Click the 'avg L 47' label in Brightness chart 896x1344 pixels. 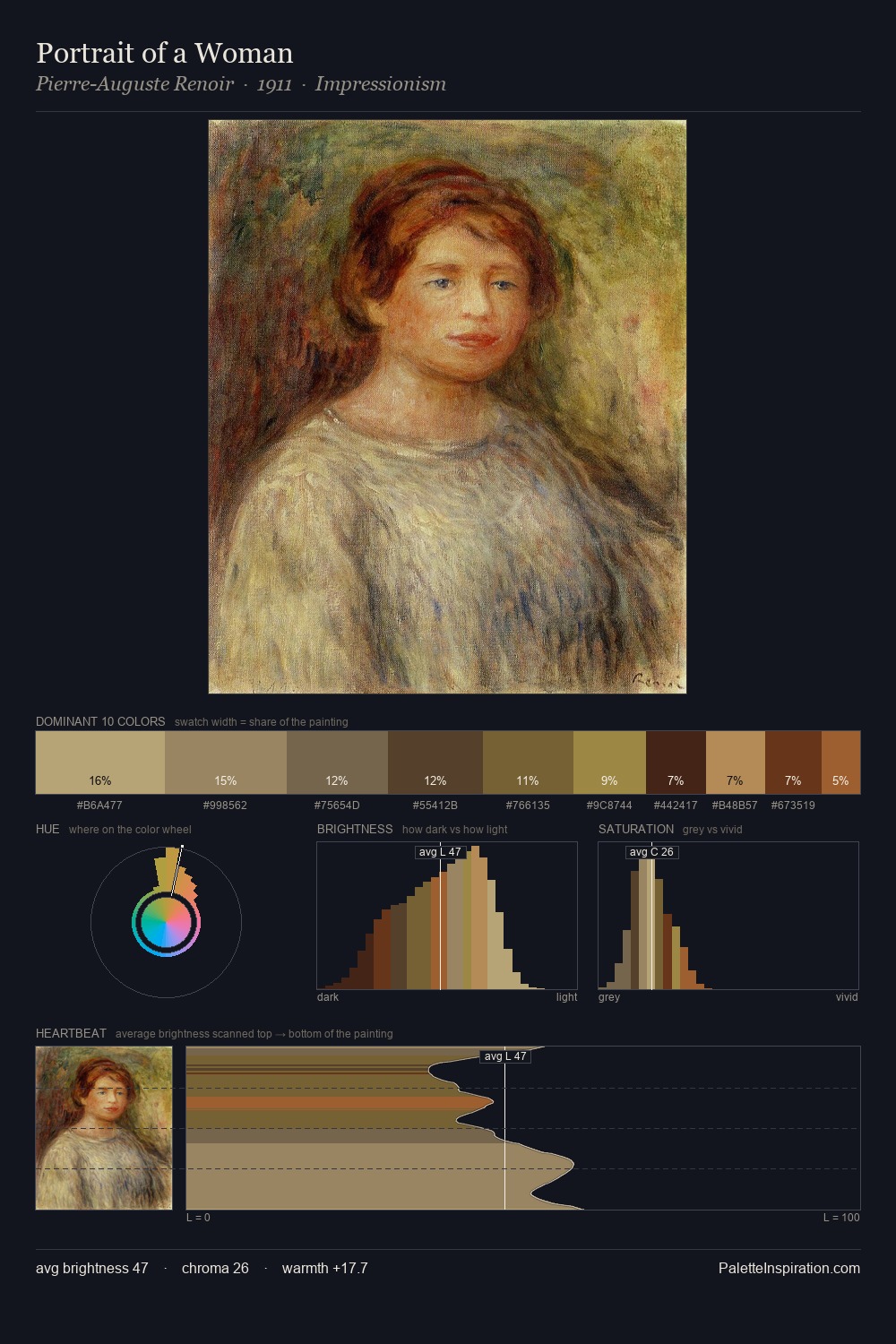(439, 852)
